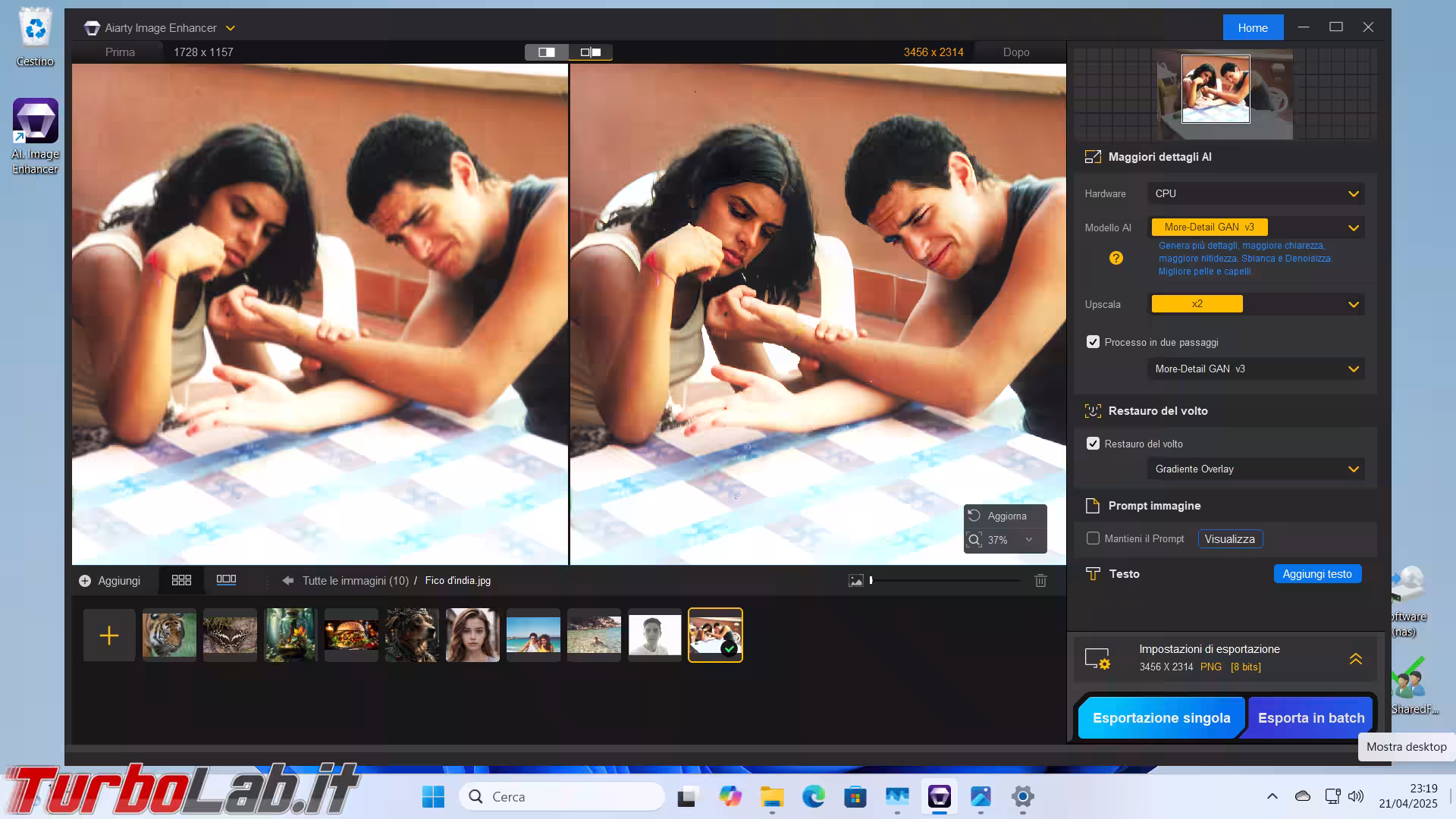
Task: Select side-by-side comparison view icon
Action: 590,52
